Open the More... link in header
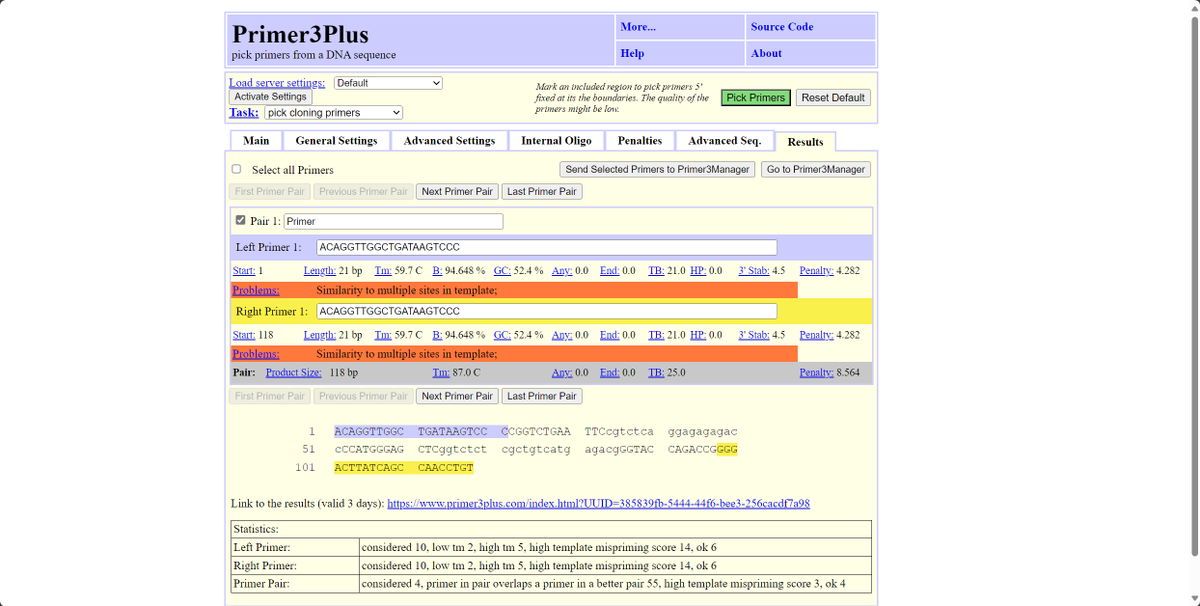This screenshot has width=1200, height=606. (x=638, y=27)
